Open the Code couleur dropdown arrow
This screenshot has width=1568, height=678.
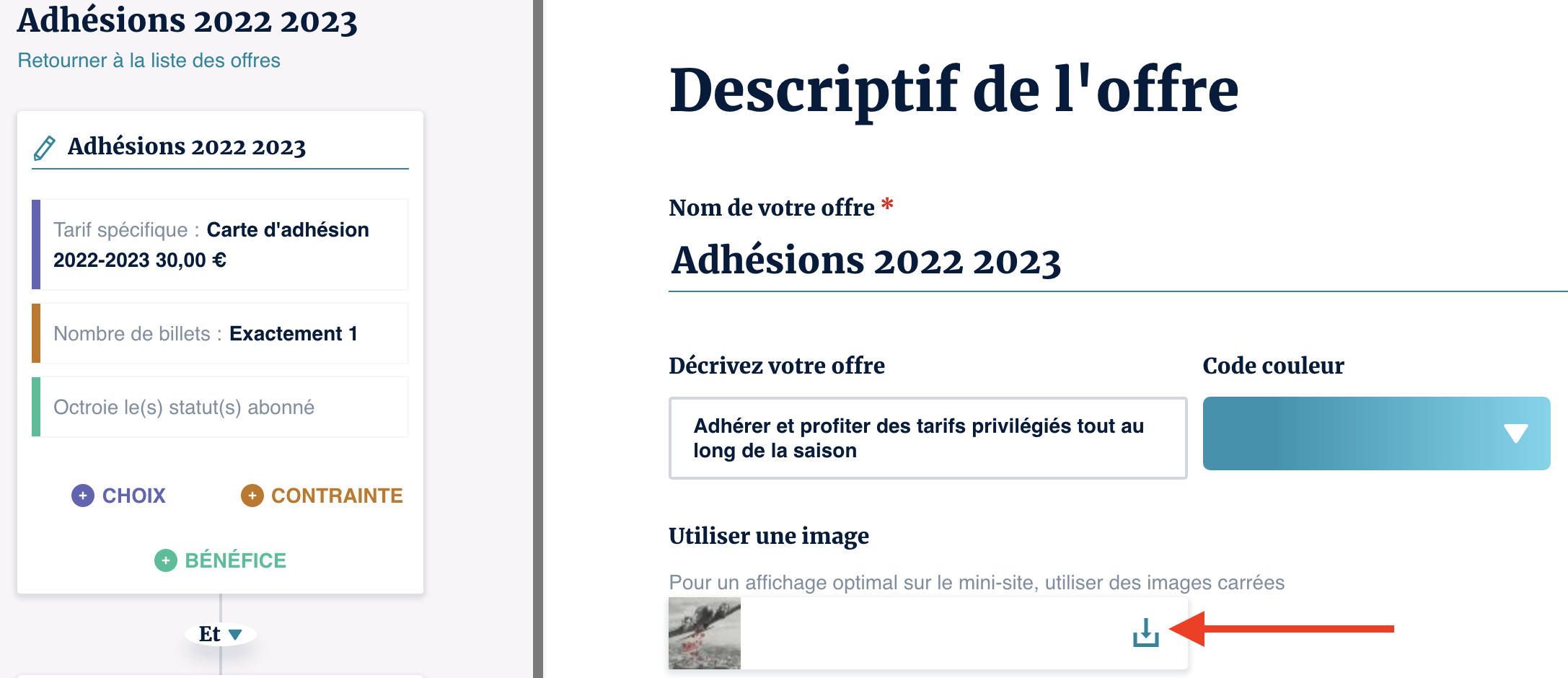point(1515,433)
